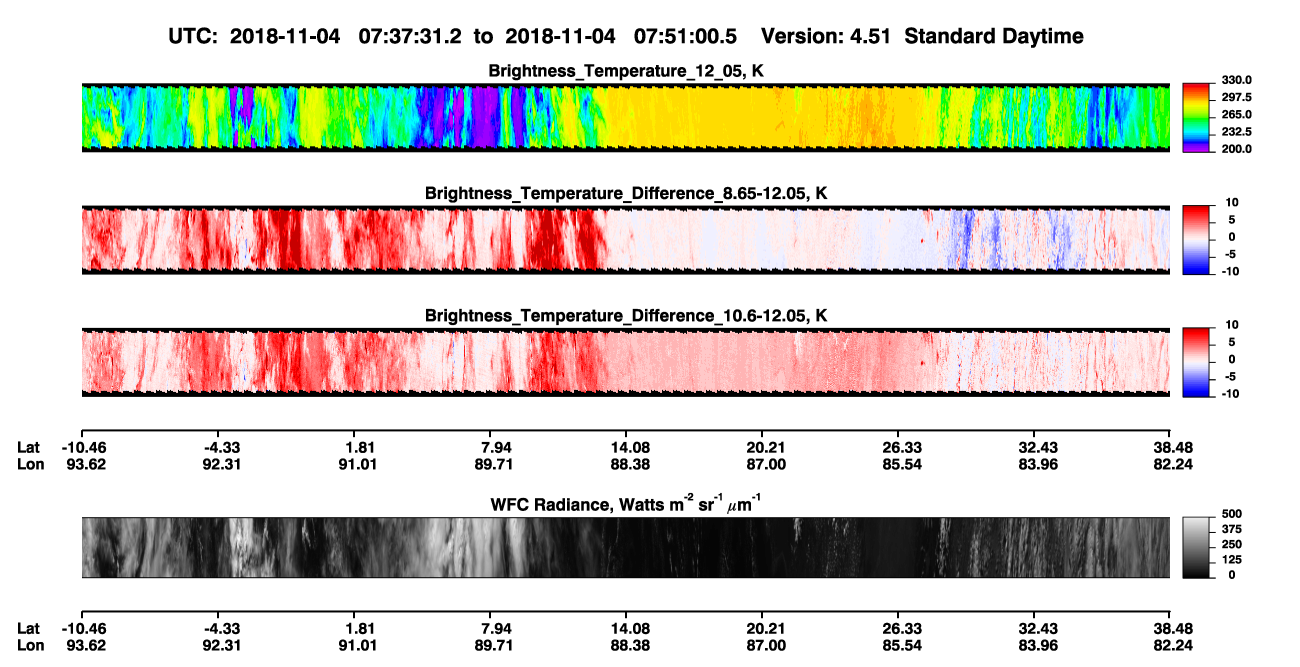The image size is (1300, 667).
Task: Click longitude 92.31 under the 10.6-12.05 panel
Action: point(218,464)
